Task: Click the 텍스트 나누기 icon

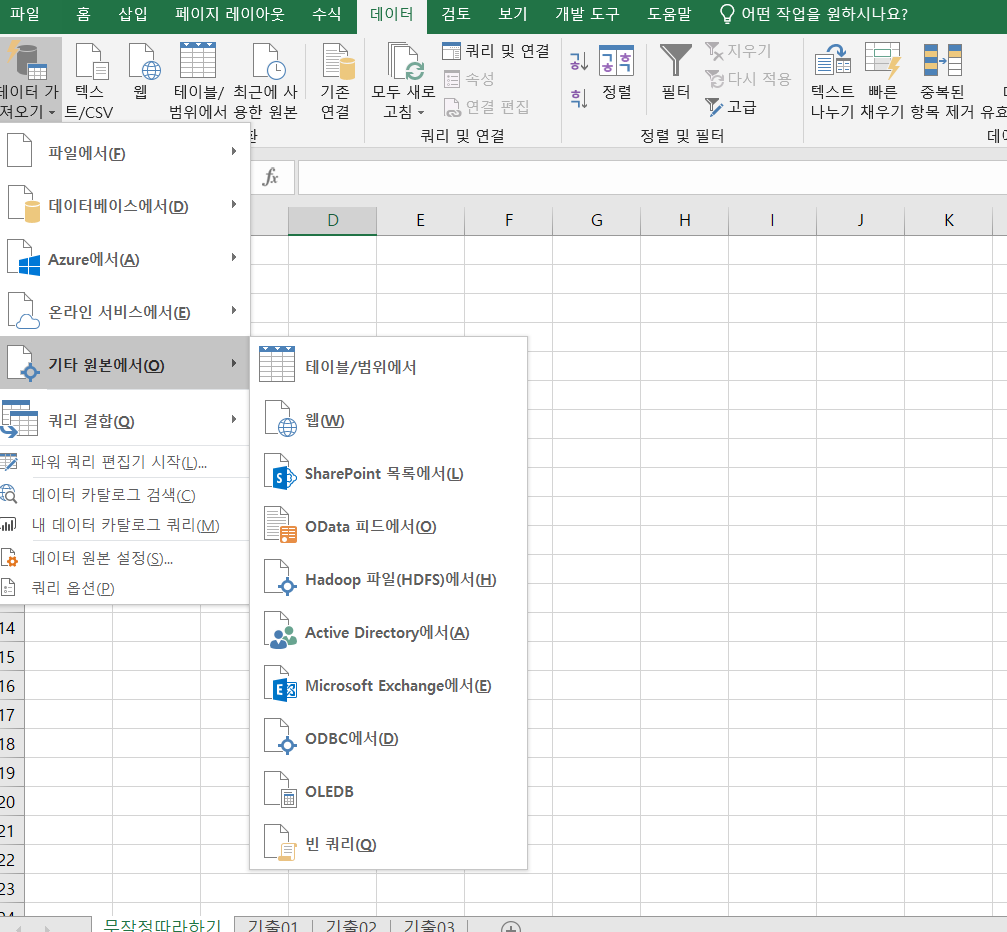Action: tap(832, 62)
